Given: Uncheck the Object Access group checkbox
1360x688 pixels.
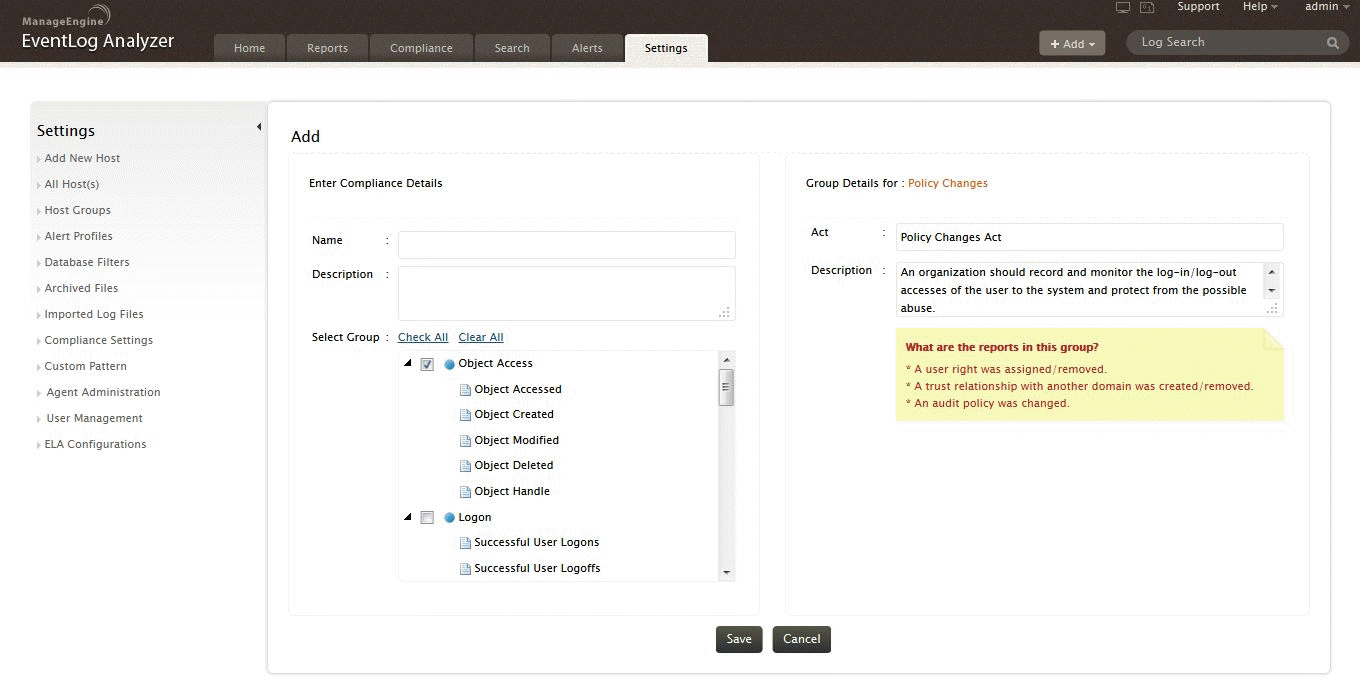Looking at the screenshot, I should tap(427, 365).
